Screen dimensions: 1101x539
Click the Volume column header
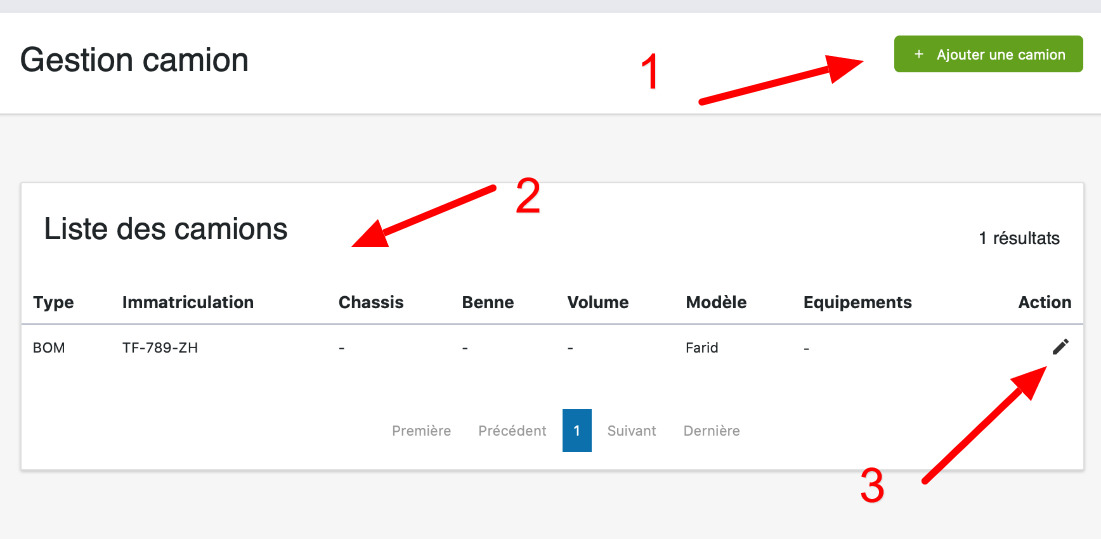598,302
